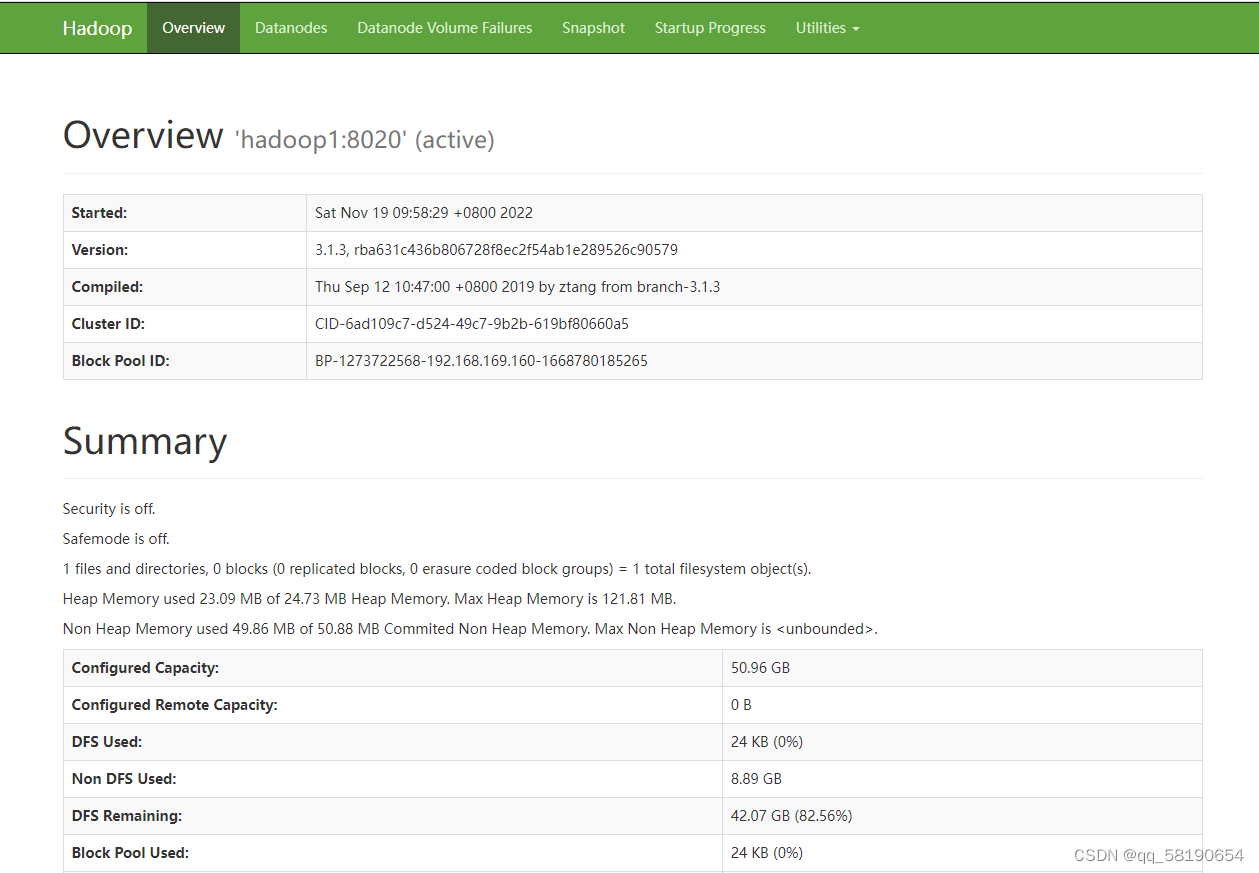The image size is (1259, 873).
Task: Click the CSDN watermark text
Action: coord(1160,855)
